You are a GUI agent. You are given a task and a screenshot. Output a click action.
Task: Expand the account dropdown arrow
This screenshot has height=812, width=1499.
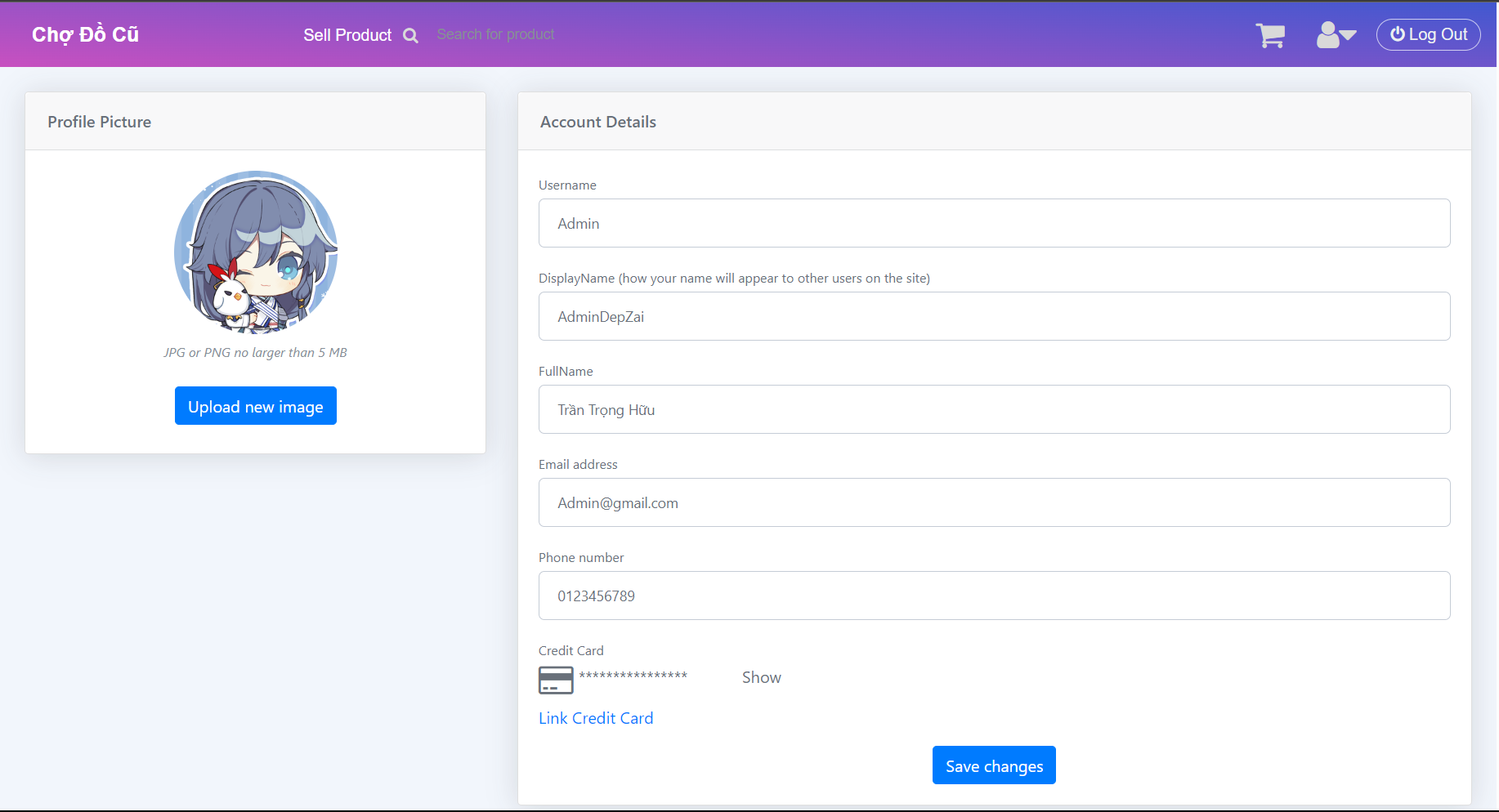1348,38
